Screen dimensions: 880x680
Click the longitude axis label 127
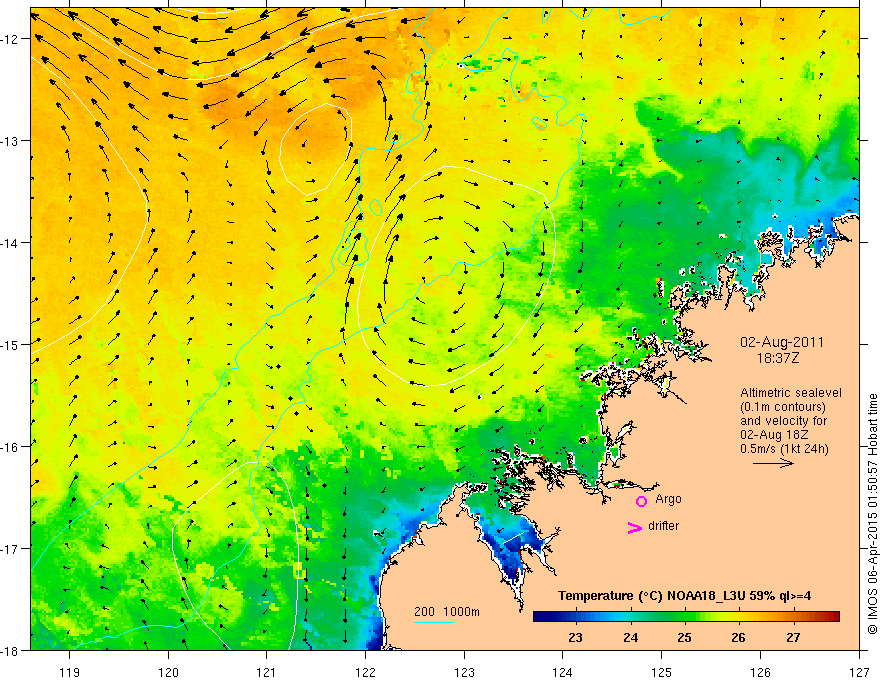pyautogui.click(x=859, y=672)
